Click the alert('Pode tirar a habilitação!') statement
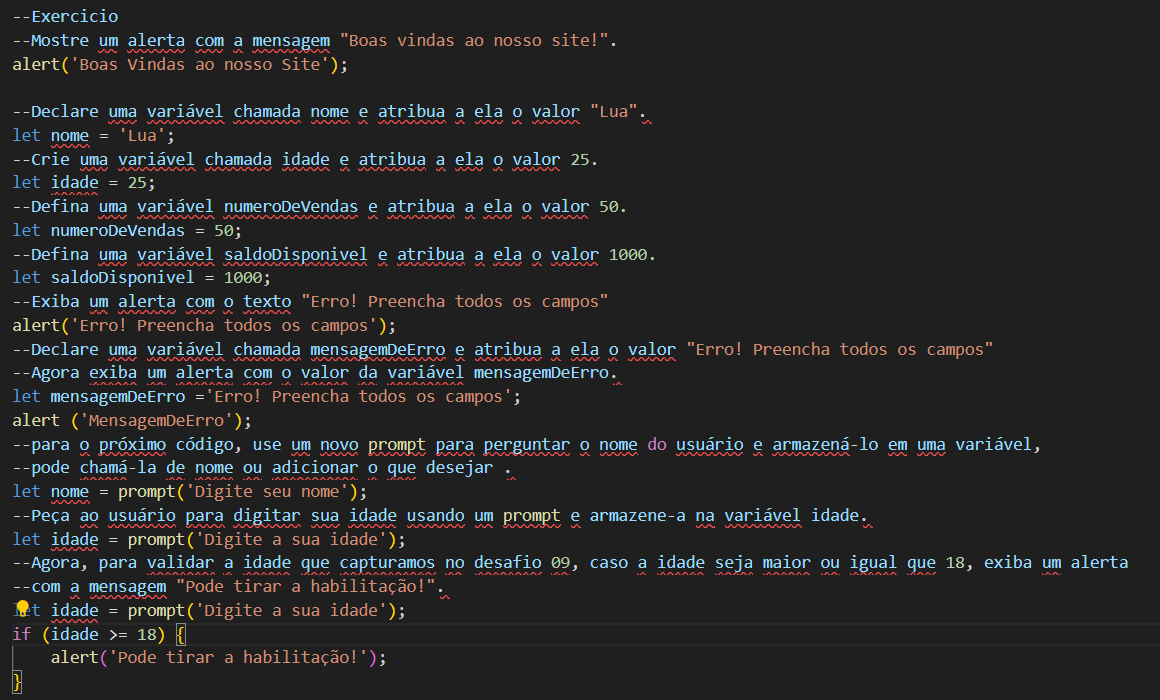This screenshot has height=700, width=1160. (x=217, y=657)
